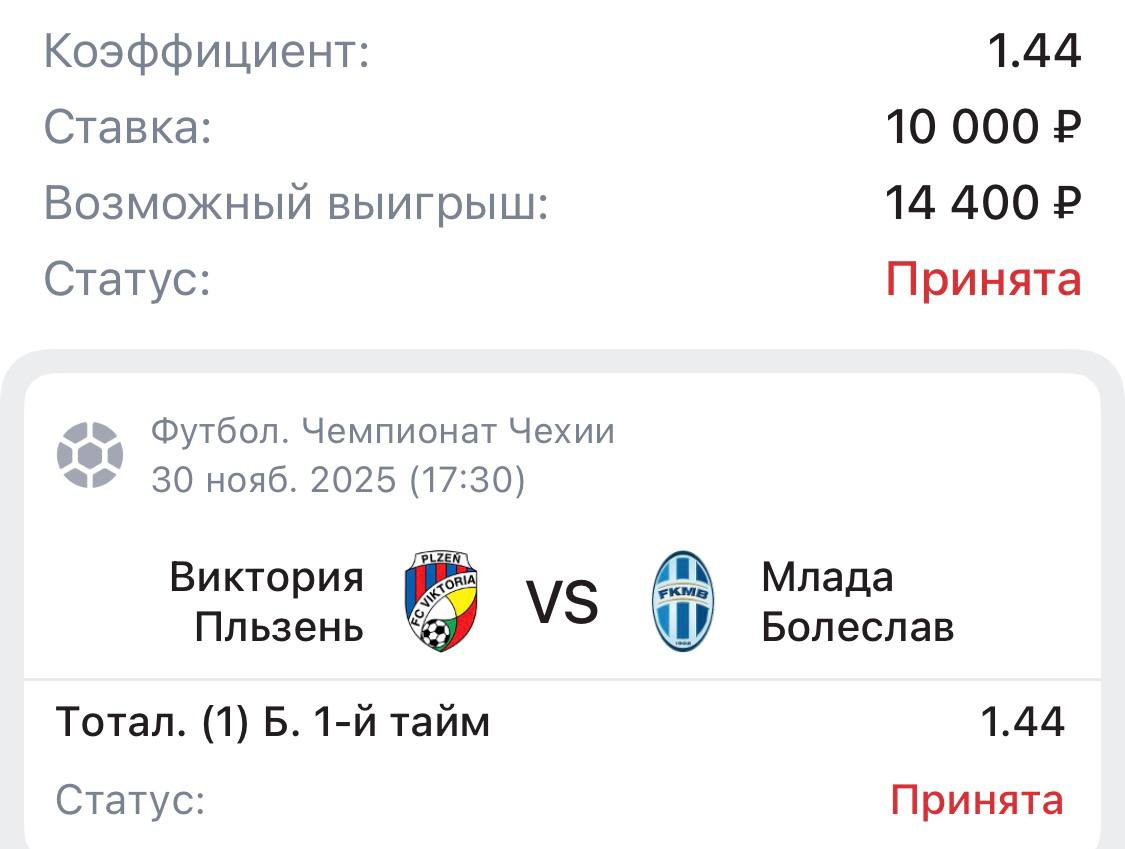The height and width of the screenshot is (849, 1125).
Task: Tap the 1.44 coefficient value at the top
Action: pyautogui.click(x=1034, y=52)
